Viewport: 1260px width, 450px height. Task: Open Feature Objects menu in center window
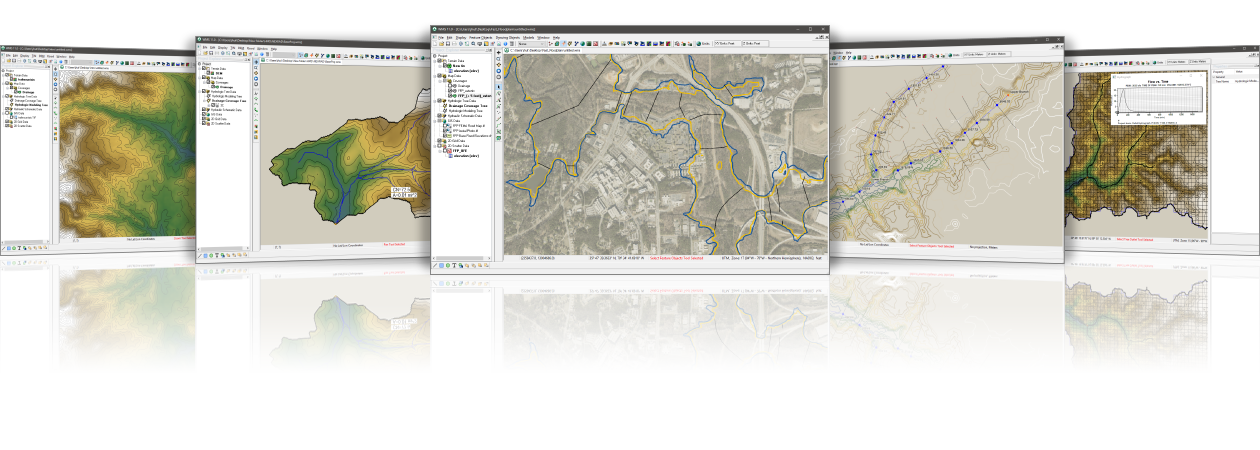481,38
